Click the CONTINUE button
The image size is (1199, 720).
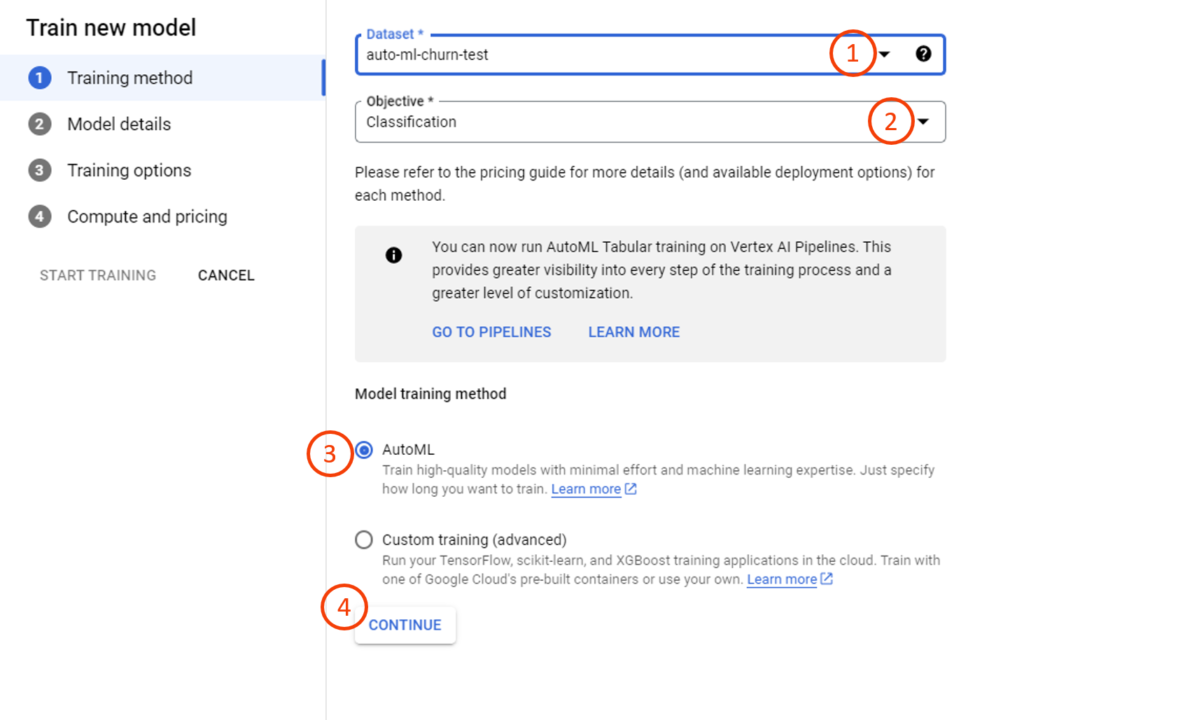coord(404,624)
